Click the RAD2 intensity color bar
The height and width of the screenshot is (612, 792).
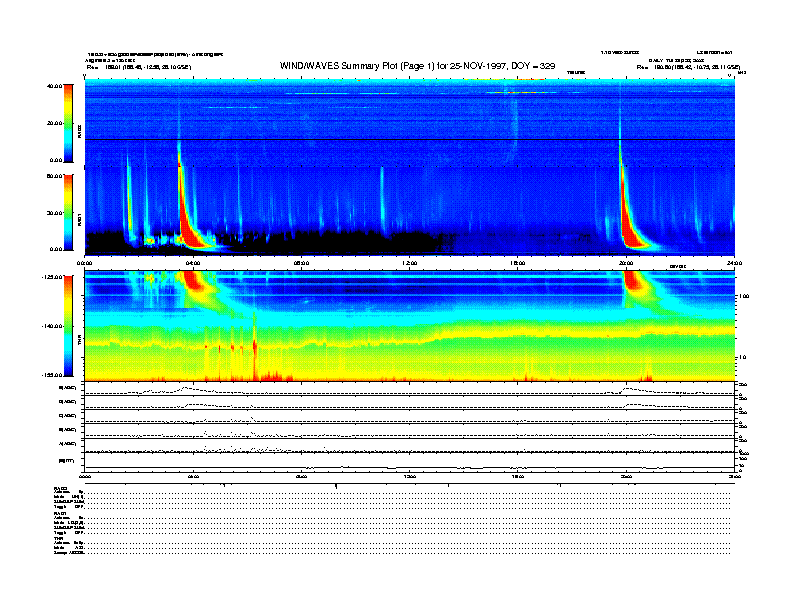click(68, 123)
